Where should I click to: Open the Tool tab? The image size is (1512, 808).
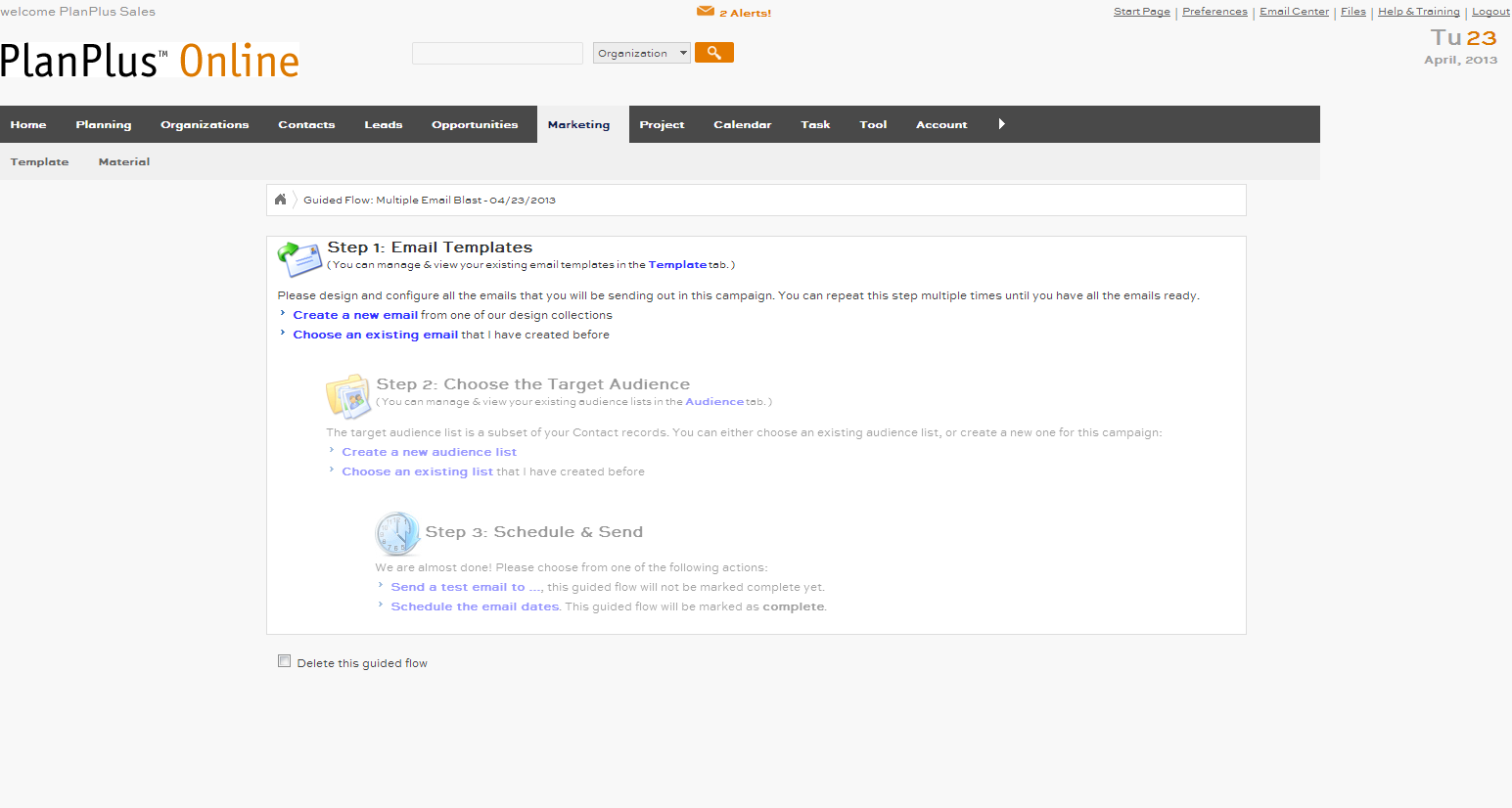click(x=873, y=124)
